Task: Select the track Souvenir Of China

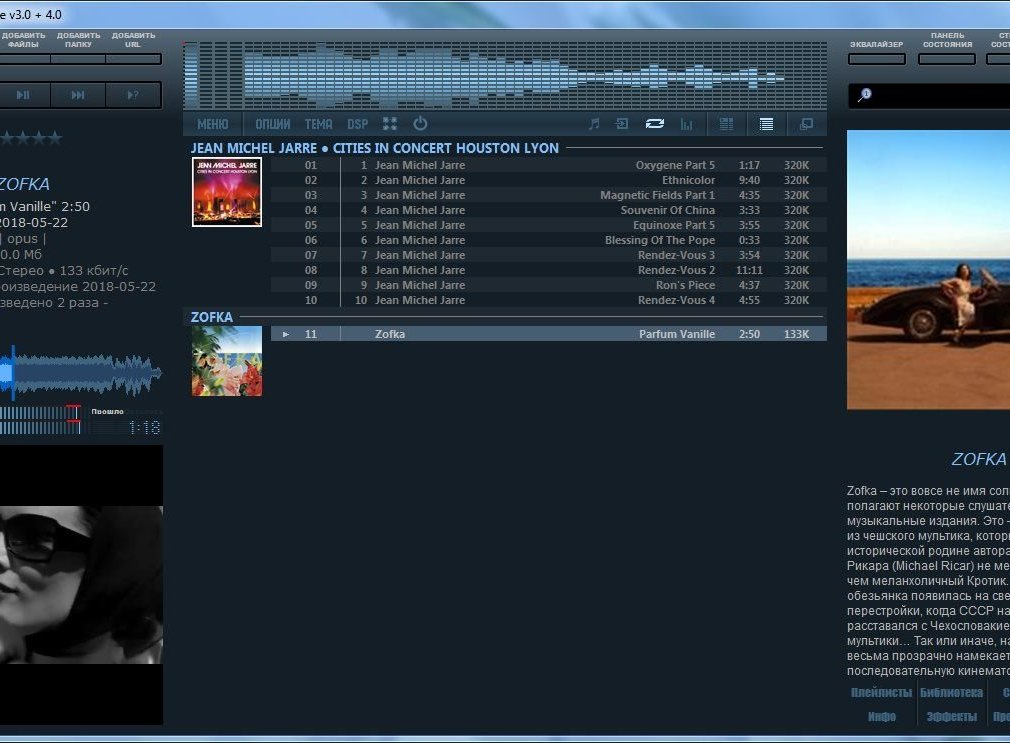Action: tap(549, 210)
